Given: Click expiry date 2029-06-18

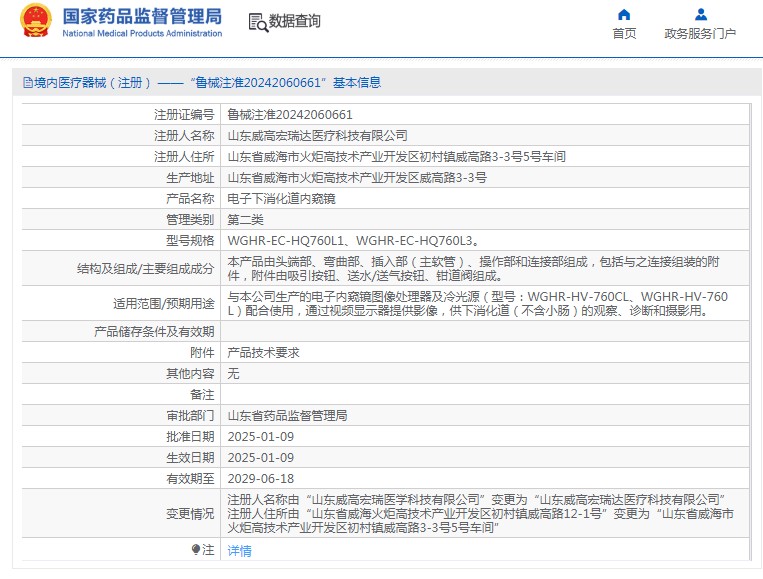Looking at the screenshot, I should 261,478.
